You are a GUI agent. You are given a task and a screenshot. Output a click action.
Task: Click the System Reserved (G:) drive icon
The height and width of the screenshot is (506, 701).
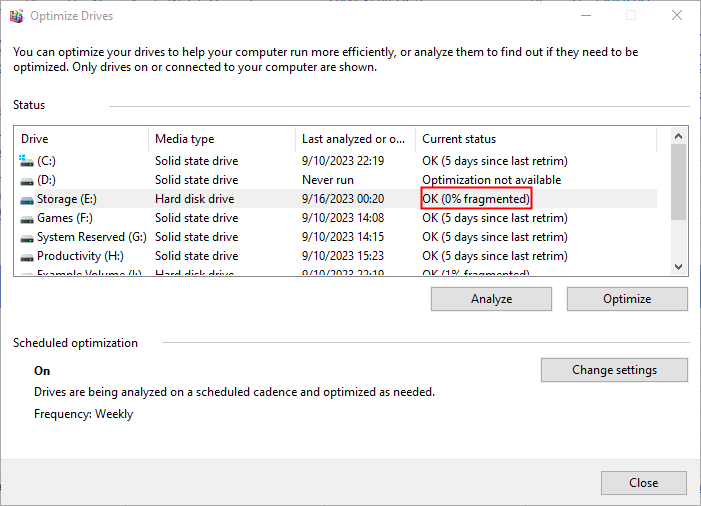pos(26,237)
